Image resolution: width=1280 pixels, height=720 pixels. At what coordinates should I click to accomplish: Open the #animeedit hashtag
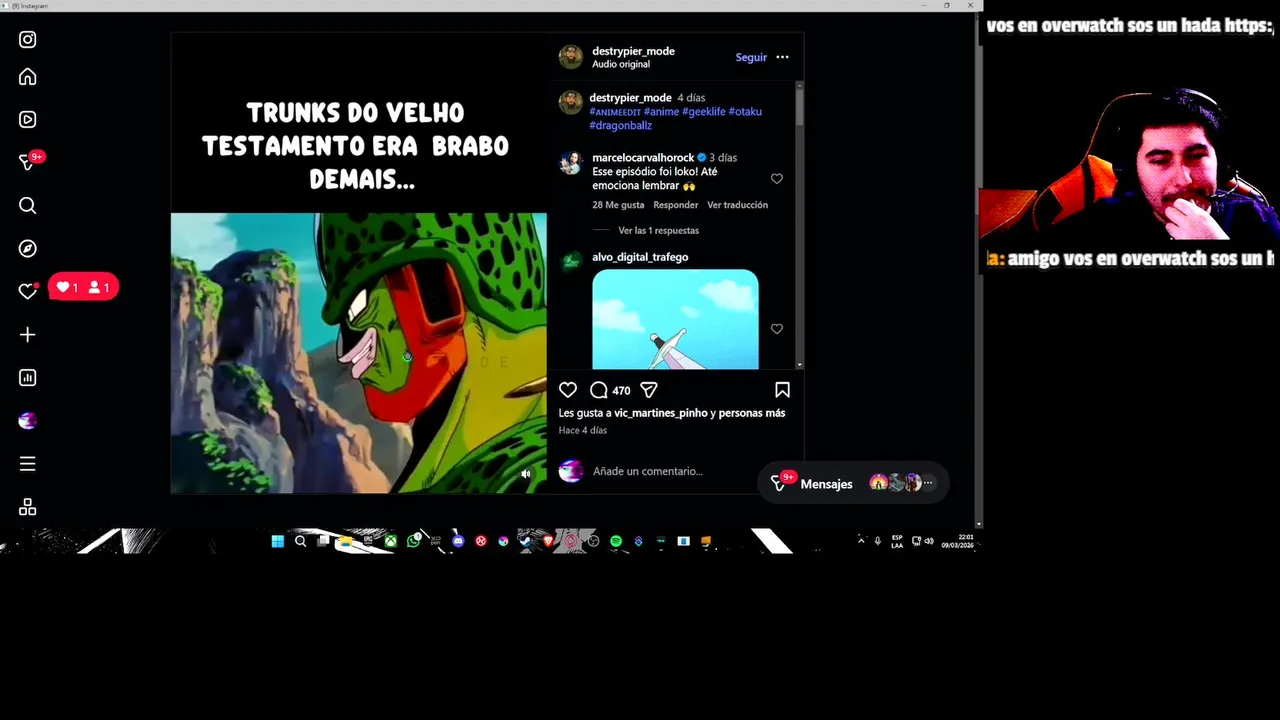615,112
